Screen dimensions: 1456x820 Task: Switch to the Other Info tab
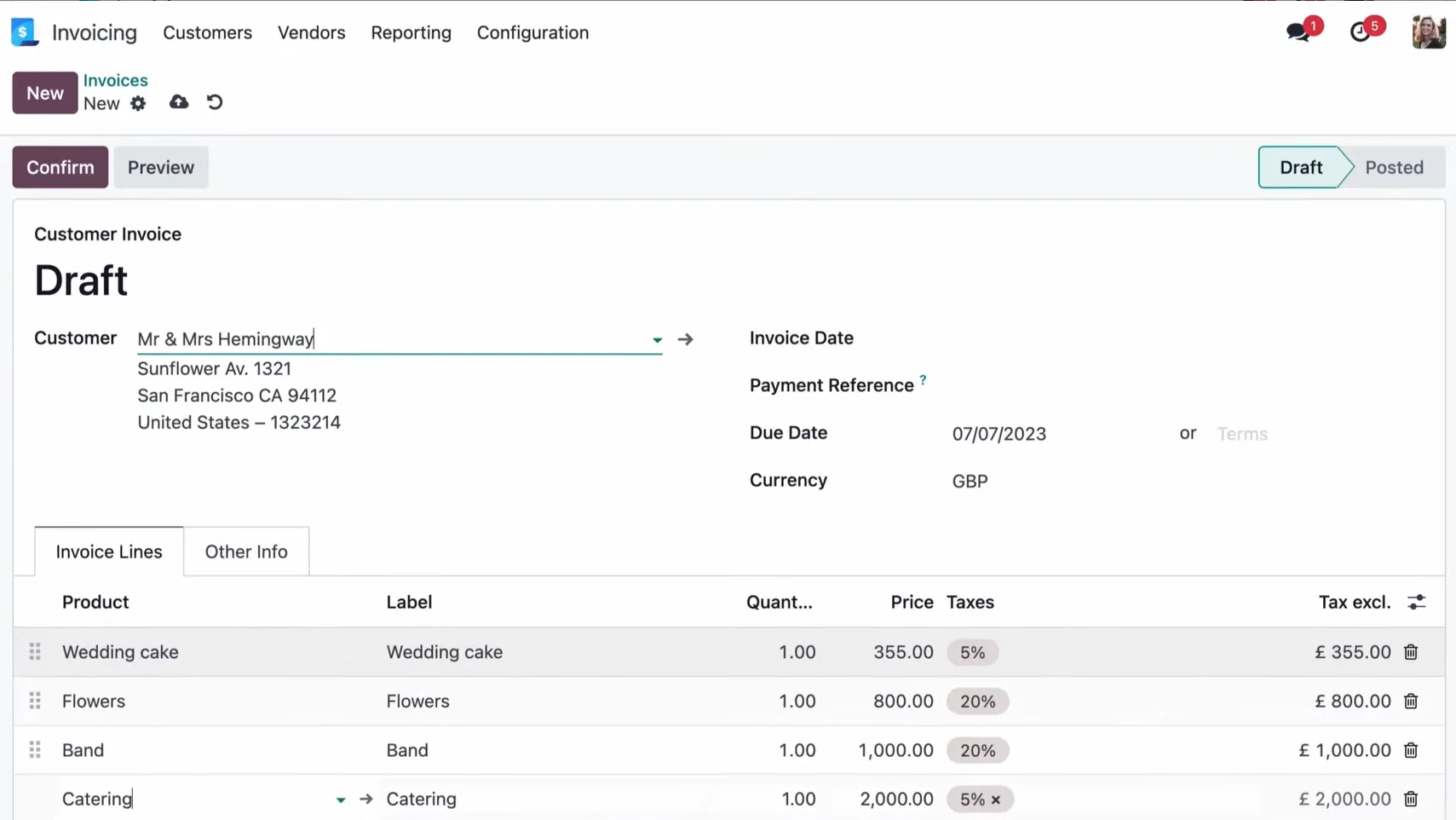point(246,551)
